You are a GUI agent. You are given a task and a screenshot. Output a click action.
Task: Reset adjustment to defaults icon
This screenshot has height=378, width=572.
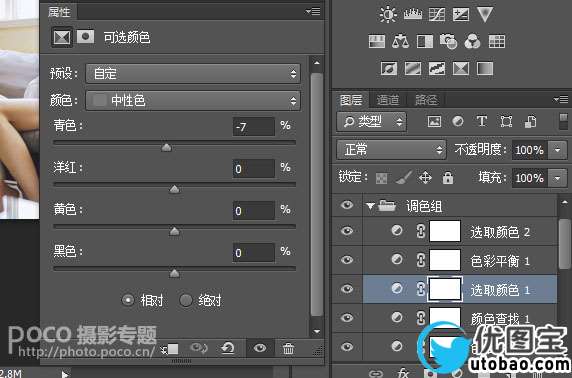[228, 348]
